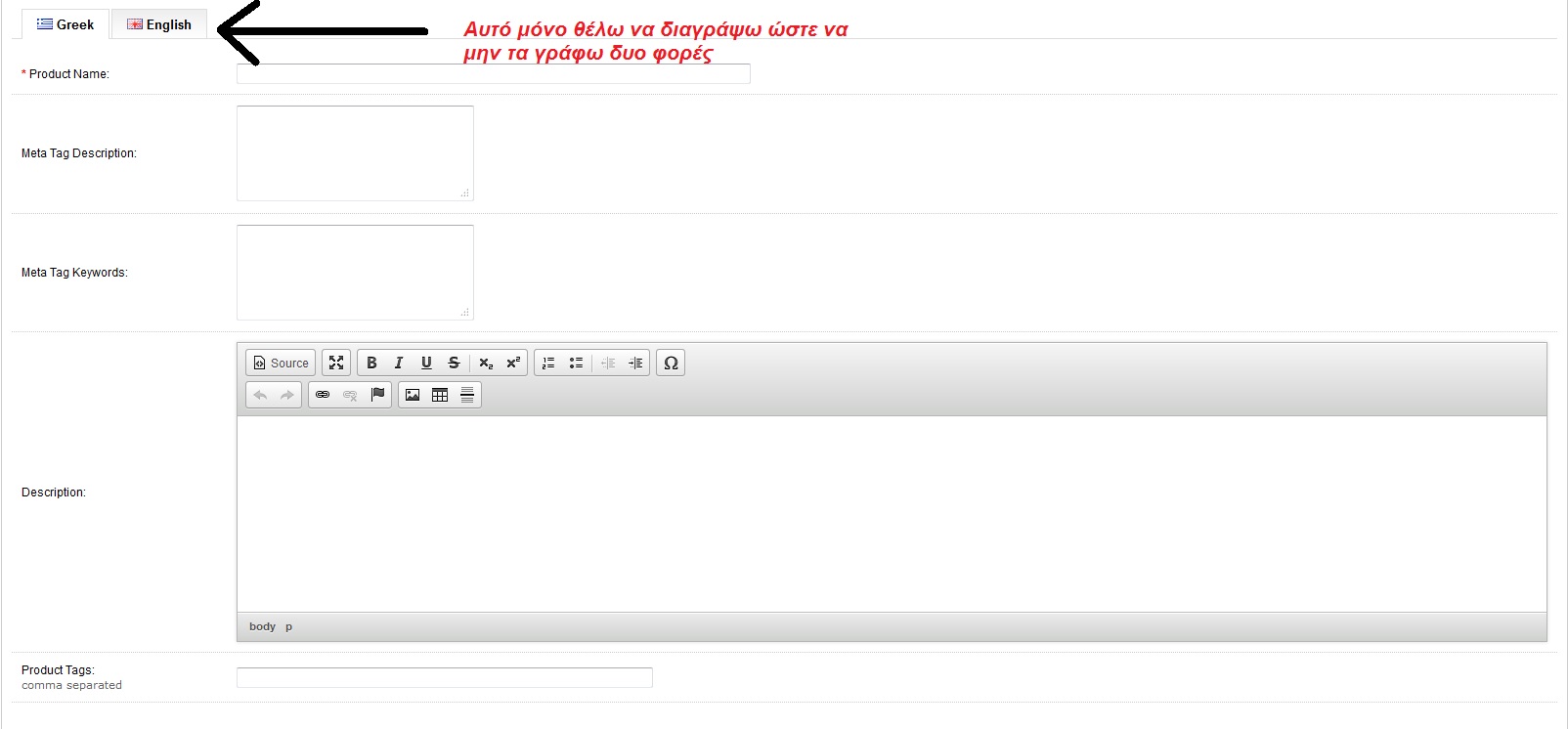Viewport: 1568px width, 729px height.
Task: Maximize the description editor
Action: tap(336, 363)
